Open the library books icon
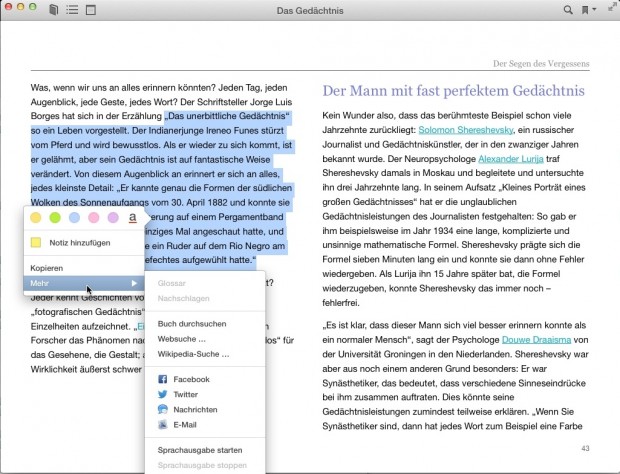Screen dimensions: 620x474 click(x=54, y=10)
